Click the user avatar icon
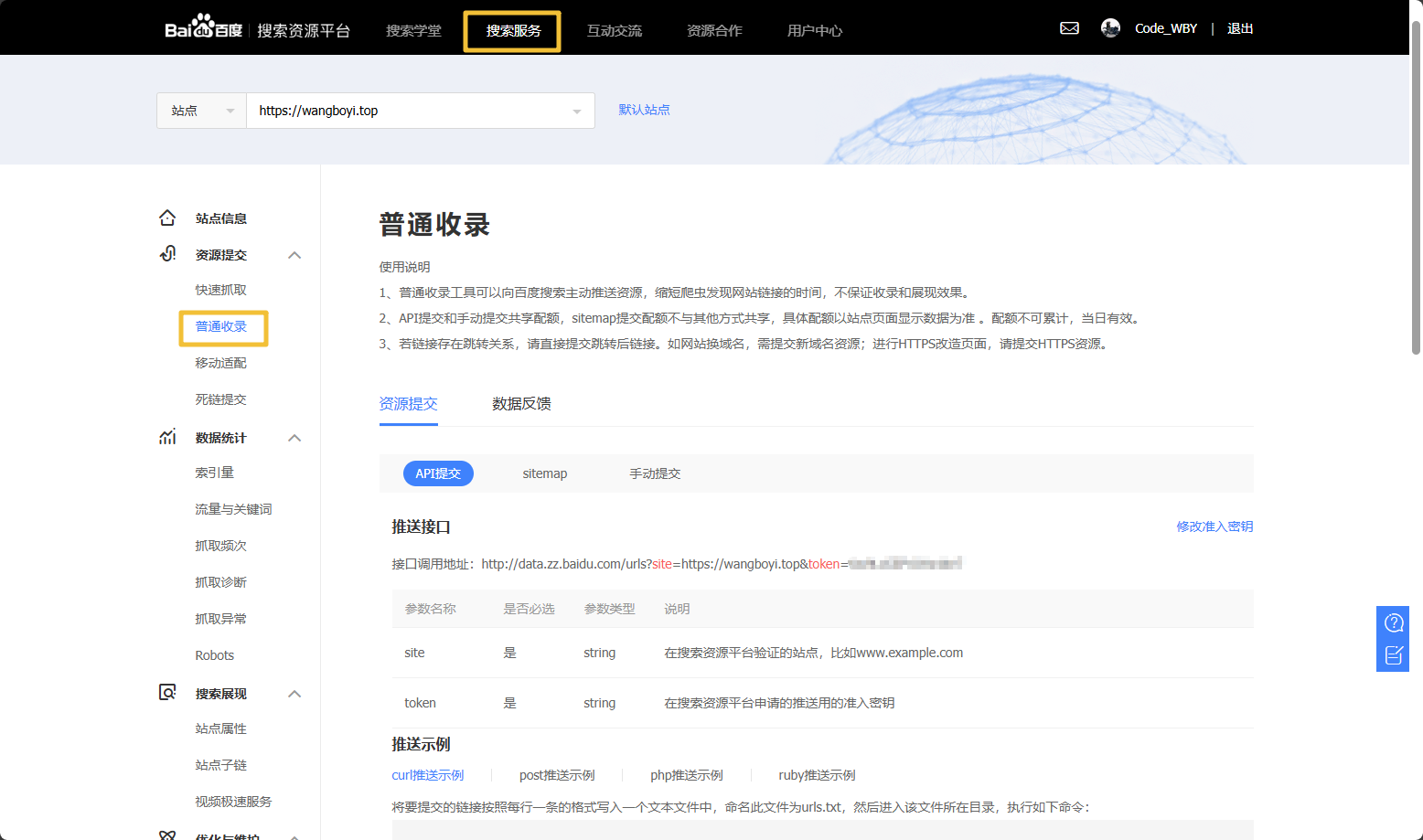Viewport: 1423px width, 840px height. [1110, 28]
